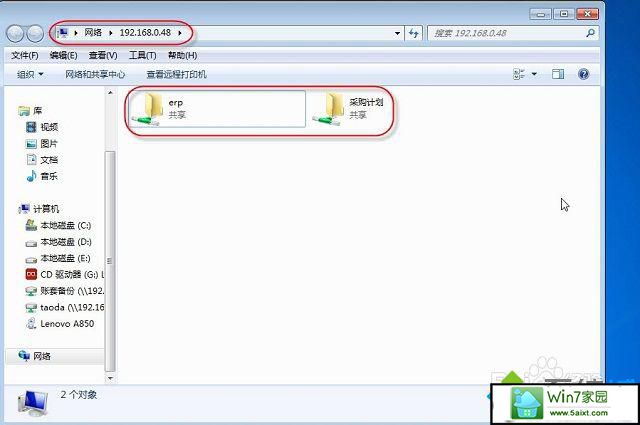Click the Forward navigation arrow button
Image resolution: width=640 pixels, height=425 pixels.
coord(35,33)
